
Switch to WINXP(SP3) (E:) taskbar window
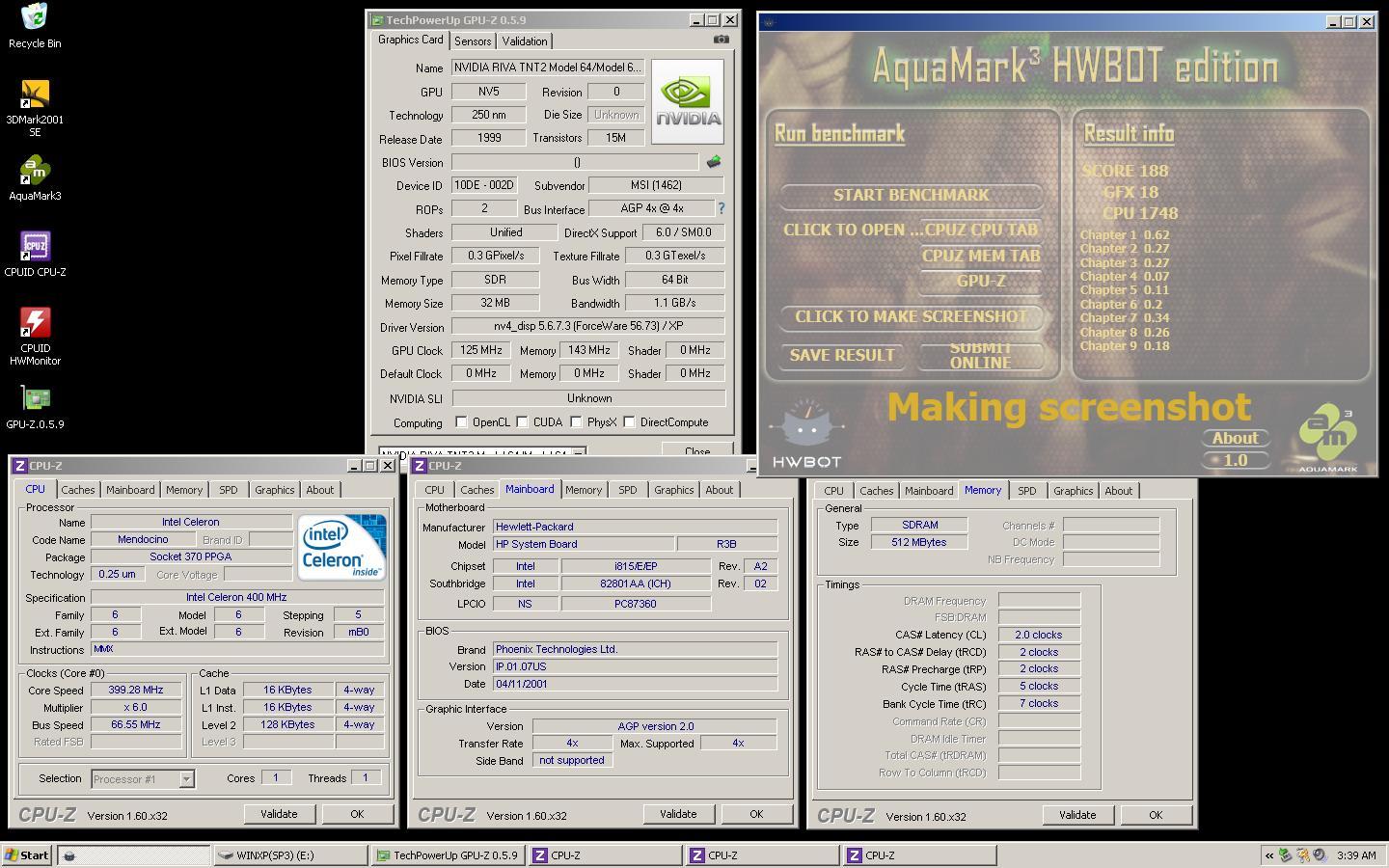(290, 854)
